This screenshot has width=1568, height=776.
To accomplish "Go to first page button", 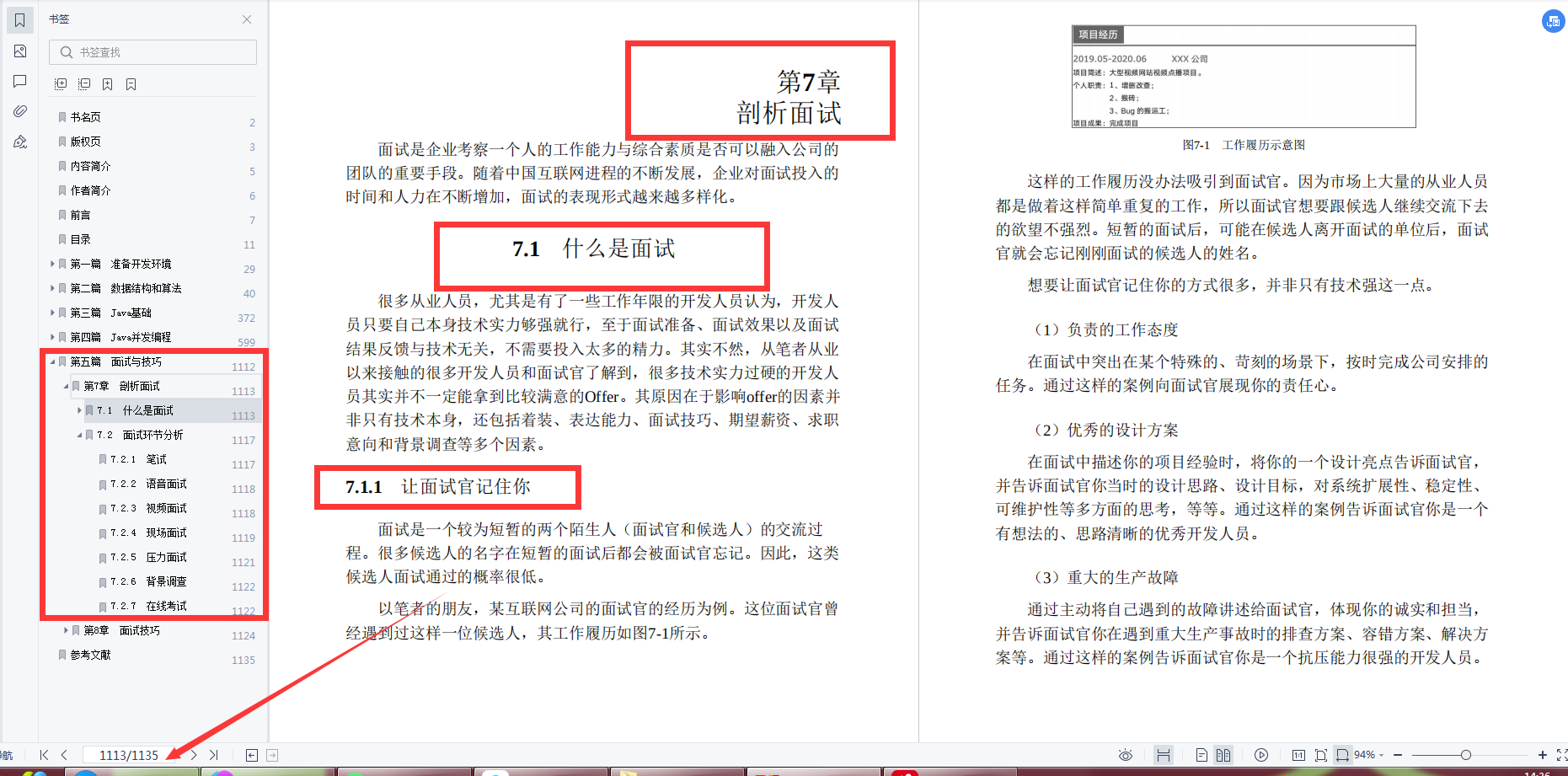I will coord(44,755).
